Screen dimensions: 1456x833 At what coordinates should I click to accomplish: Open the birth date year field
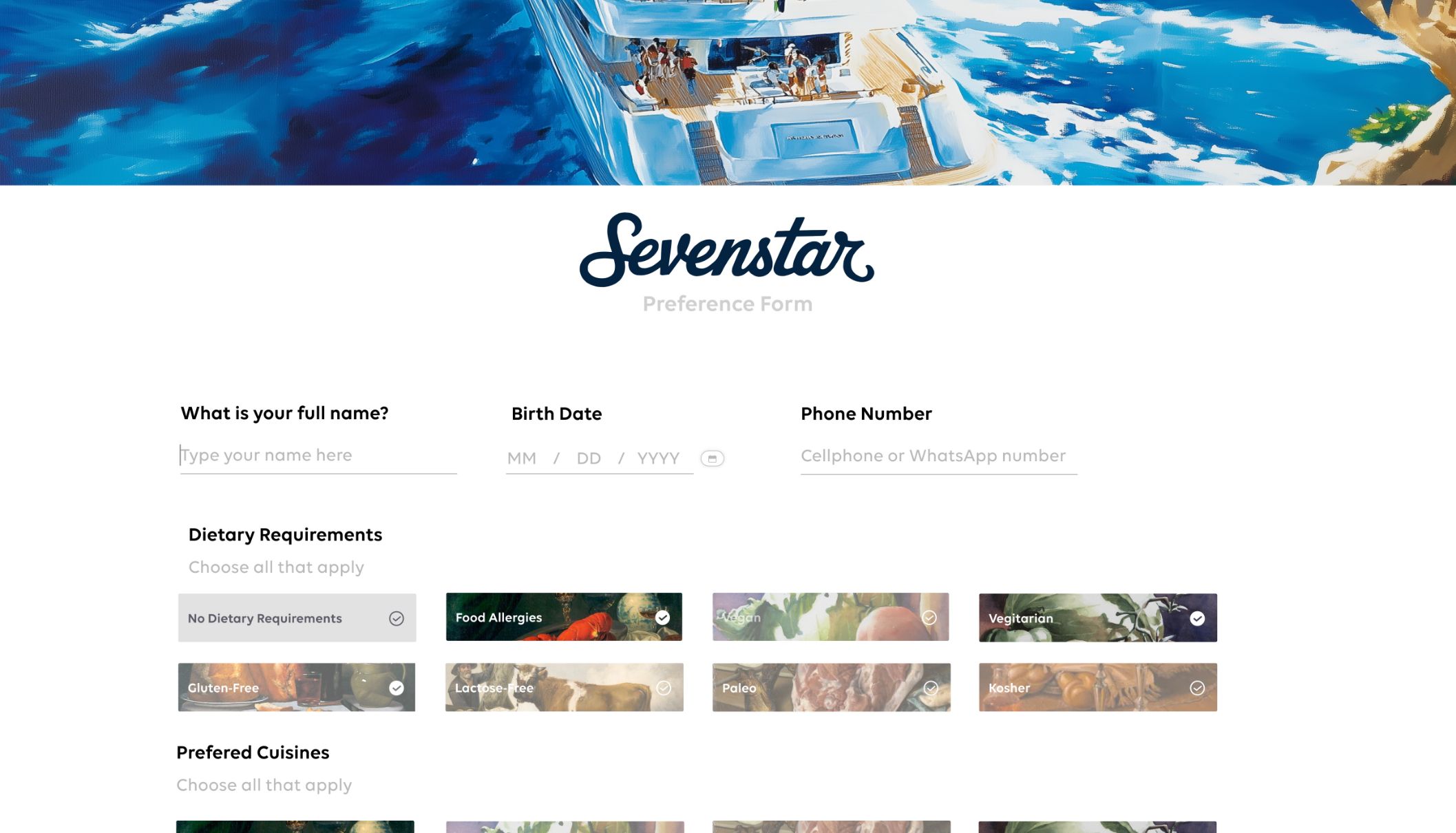pos(658,457)
